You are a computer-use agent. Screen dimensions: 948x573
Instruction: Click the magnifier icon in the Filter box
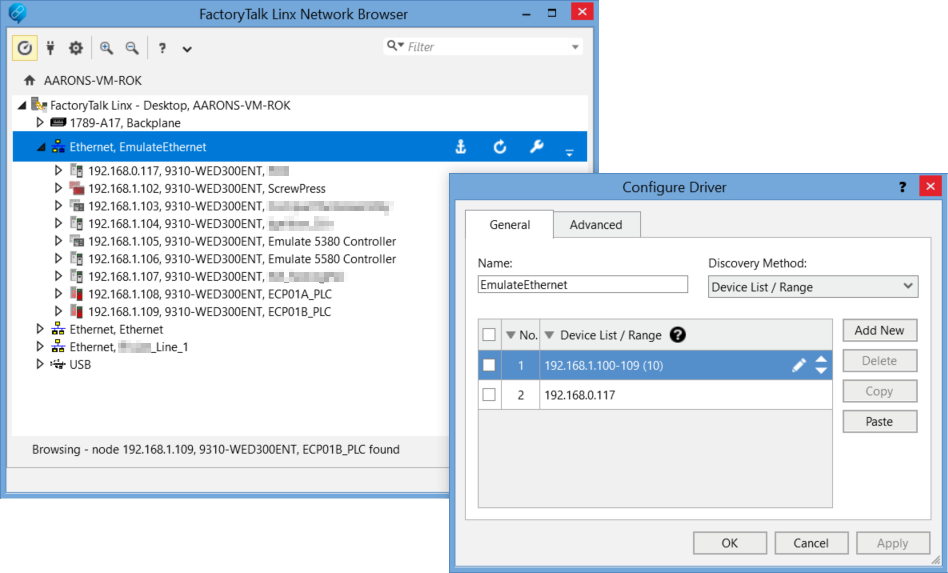(392, 45)
